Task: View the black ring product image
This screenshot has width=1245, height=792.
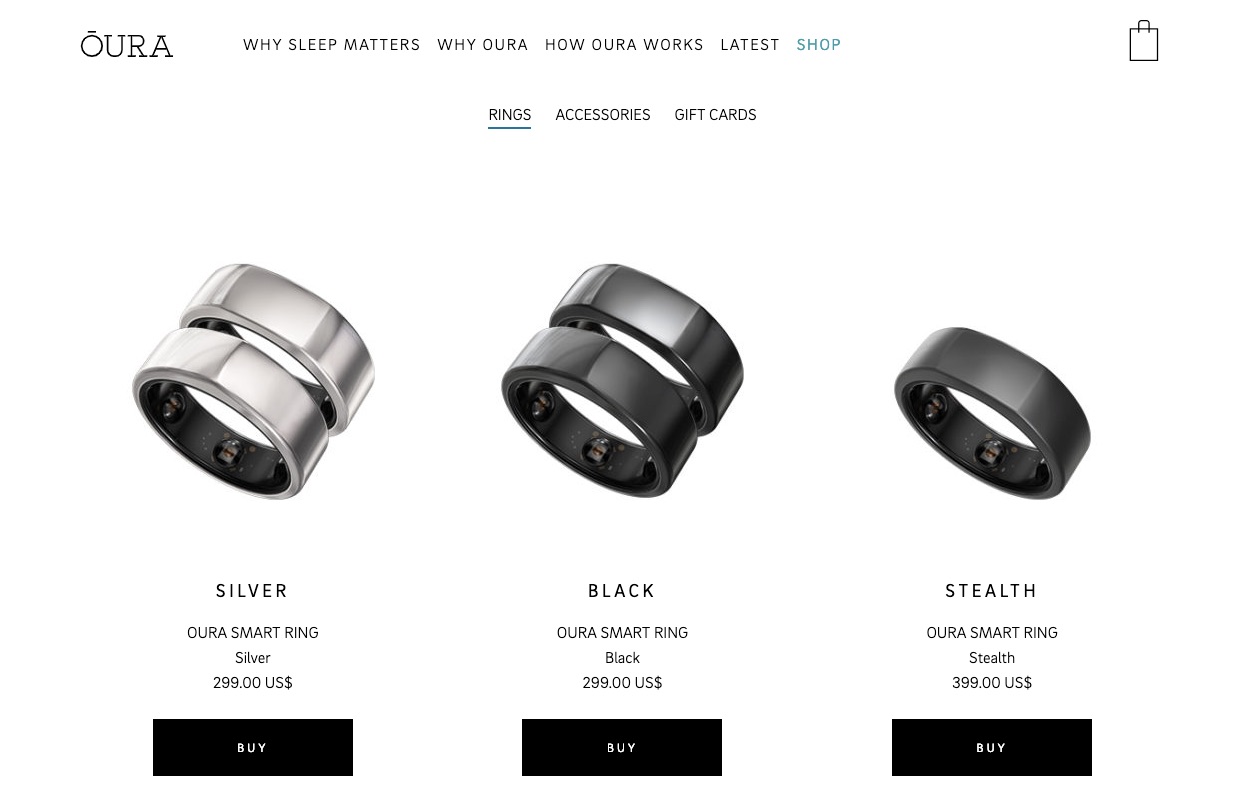Action: click(x=622, y=381)
